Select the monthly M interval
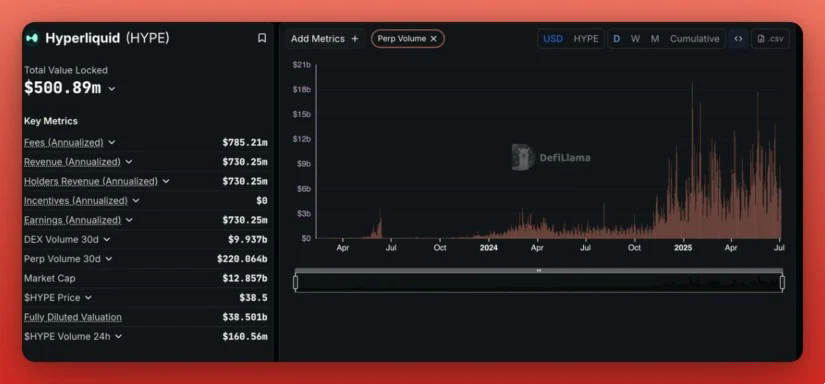 [x=655, y=38]
